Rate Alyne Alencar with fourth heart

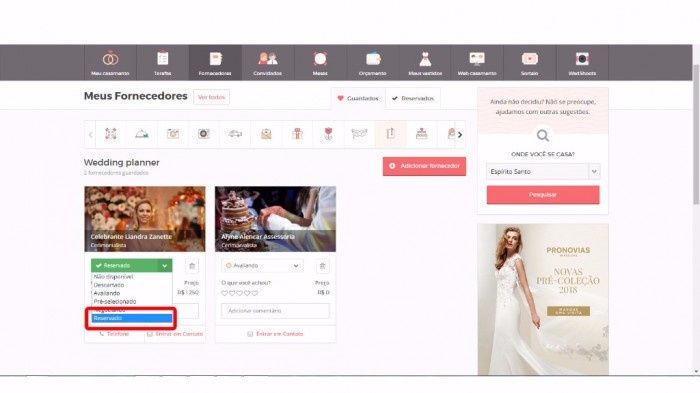click(x=247, y=293)
